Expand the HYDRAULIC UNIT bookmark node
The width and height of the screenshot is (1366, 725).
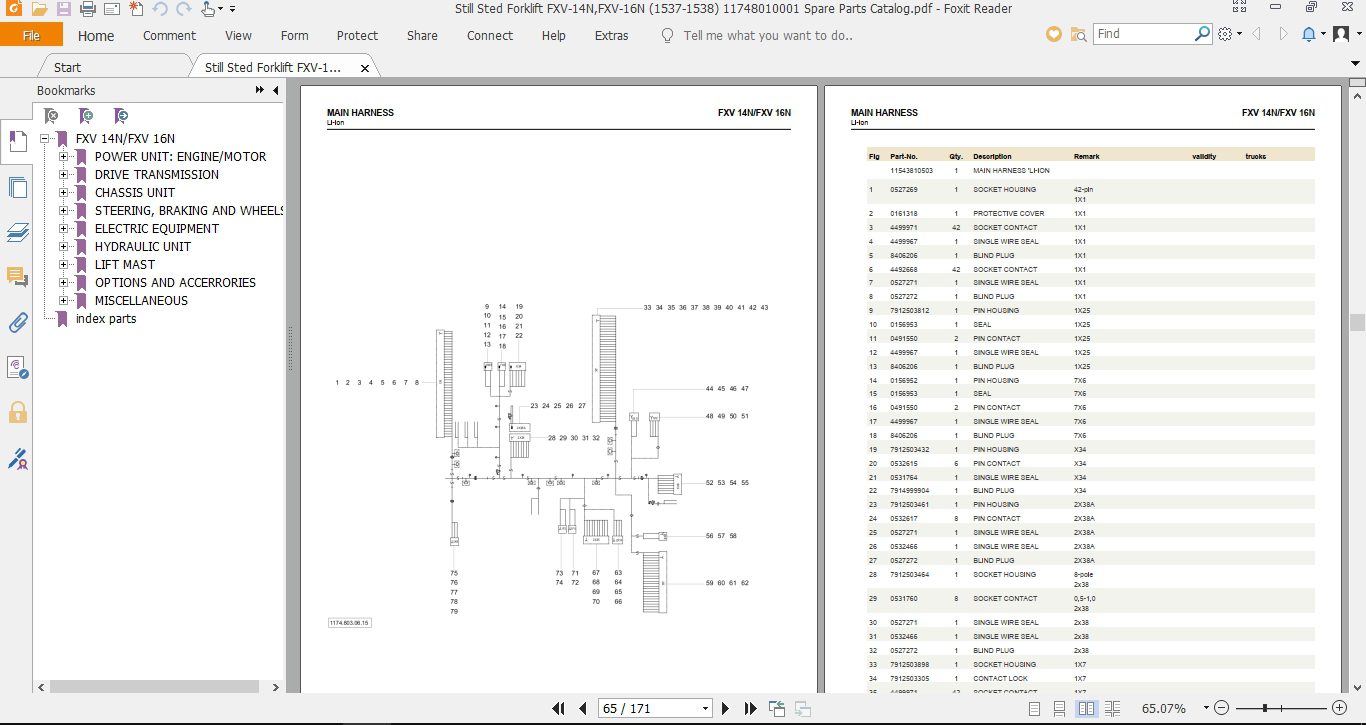[x=63, y=247]
